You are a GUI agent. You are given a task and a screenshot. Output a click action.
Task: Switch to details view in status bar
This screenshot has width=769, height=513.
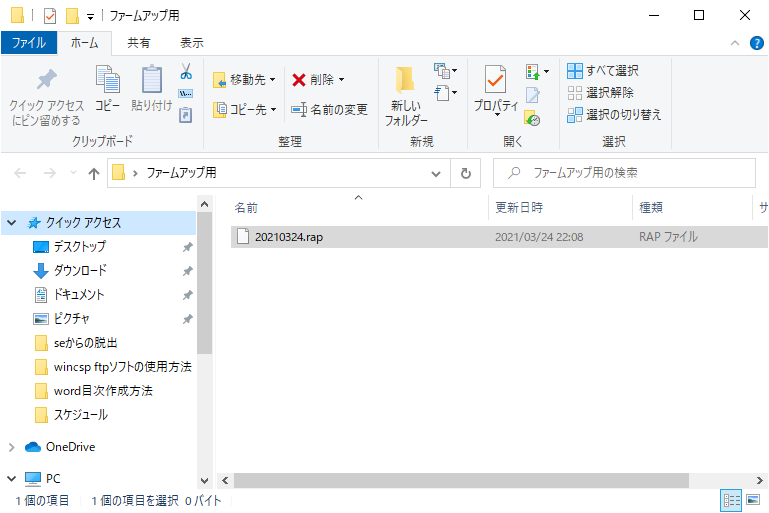coord(732,501)
